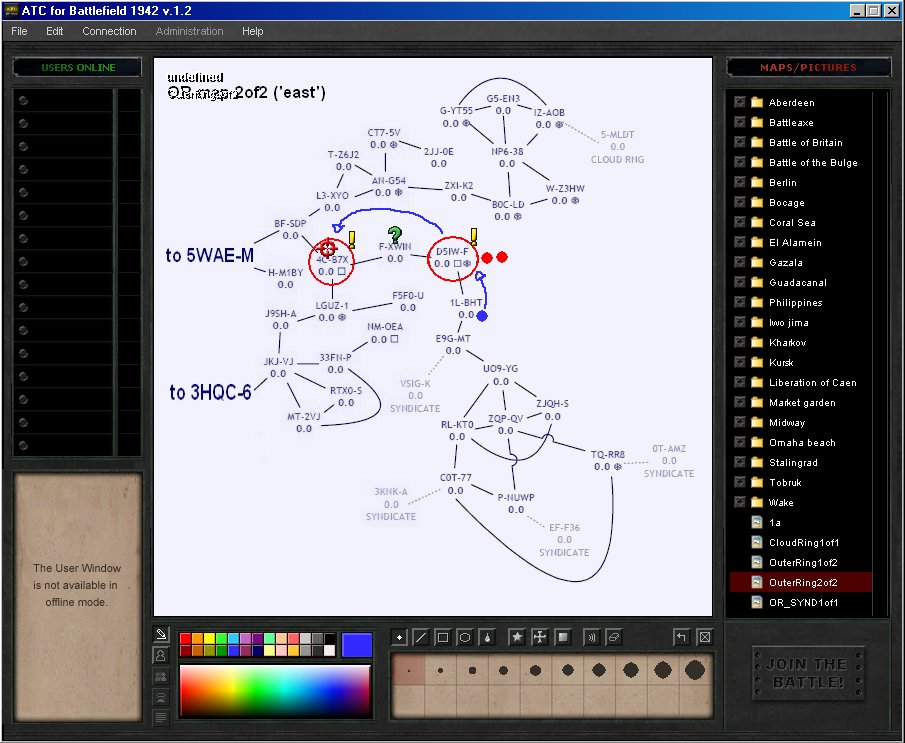
Task: Expand the Battleaxe folder node
Action: (x=740, y=122)
